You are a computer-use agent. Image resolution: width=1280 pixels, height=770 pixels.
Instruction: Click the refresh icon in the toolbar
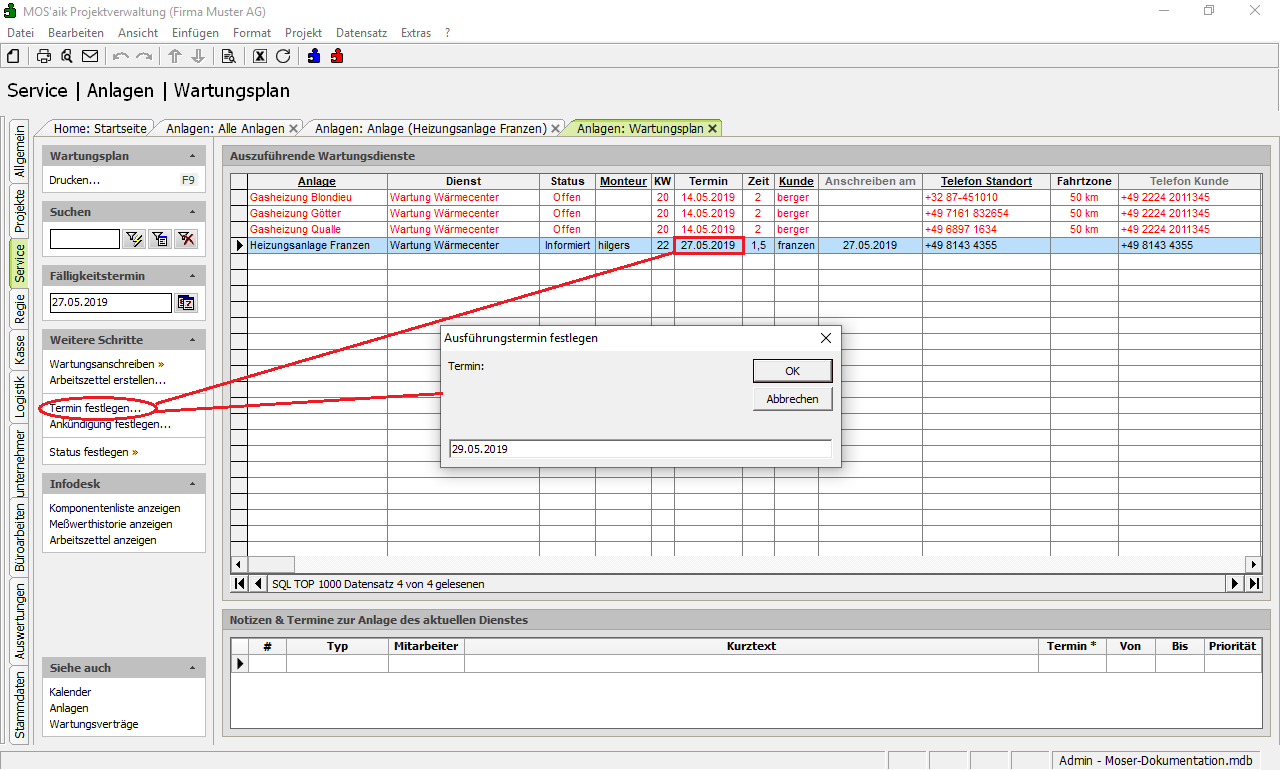coord(283,56)
